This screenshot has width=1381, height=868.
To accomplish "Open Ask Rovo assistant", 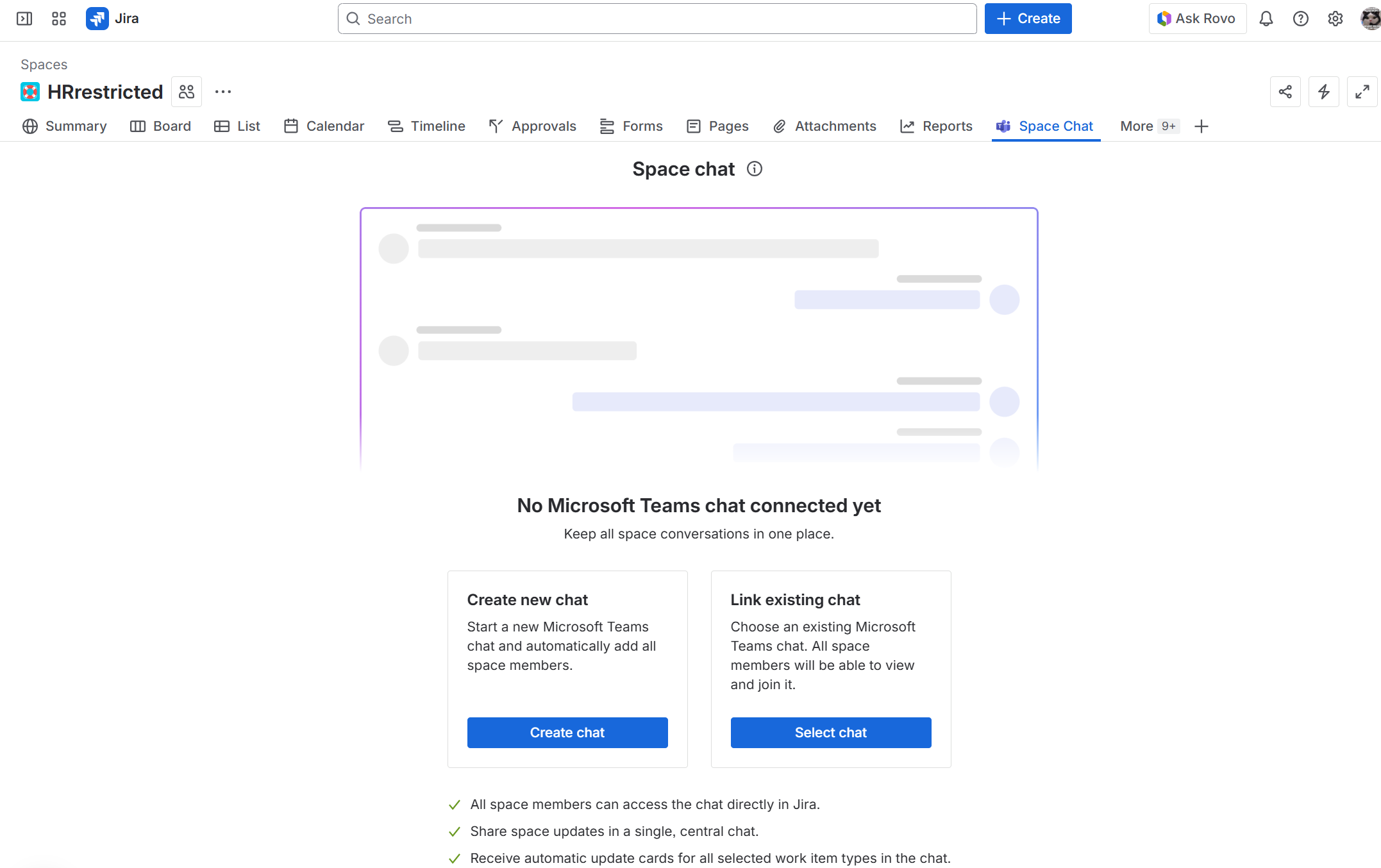I will coord(1197,19).
